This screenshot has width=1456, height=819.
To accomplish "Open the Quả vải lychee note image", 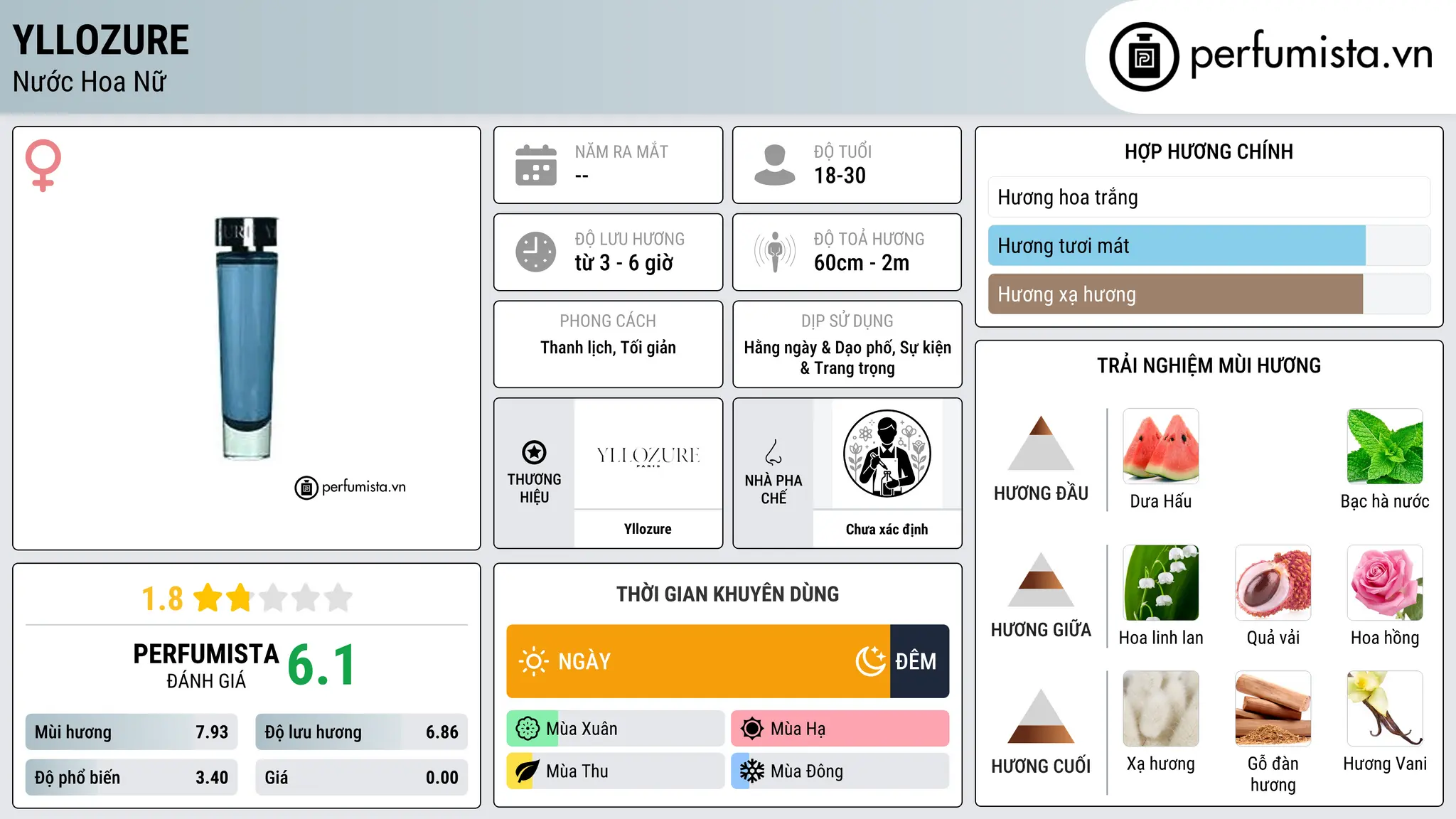I will (x=1273, y=583).
